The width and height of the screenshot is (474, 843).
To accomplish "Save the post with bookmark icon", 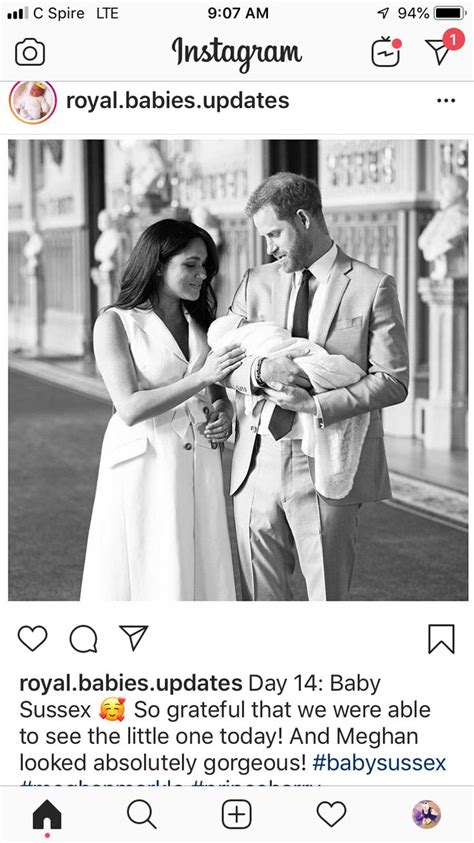I will pyautogui.click(x=441, y=639).
